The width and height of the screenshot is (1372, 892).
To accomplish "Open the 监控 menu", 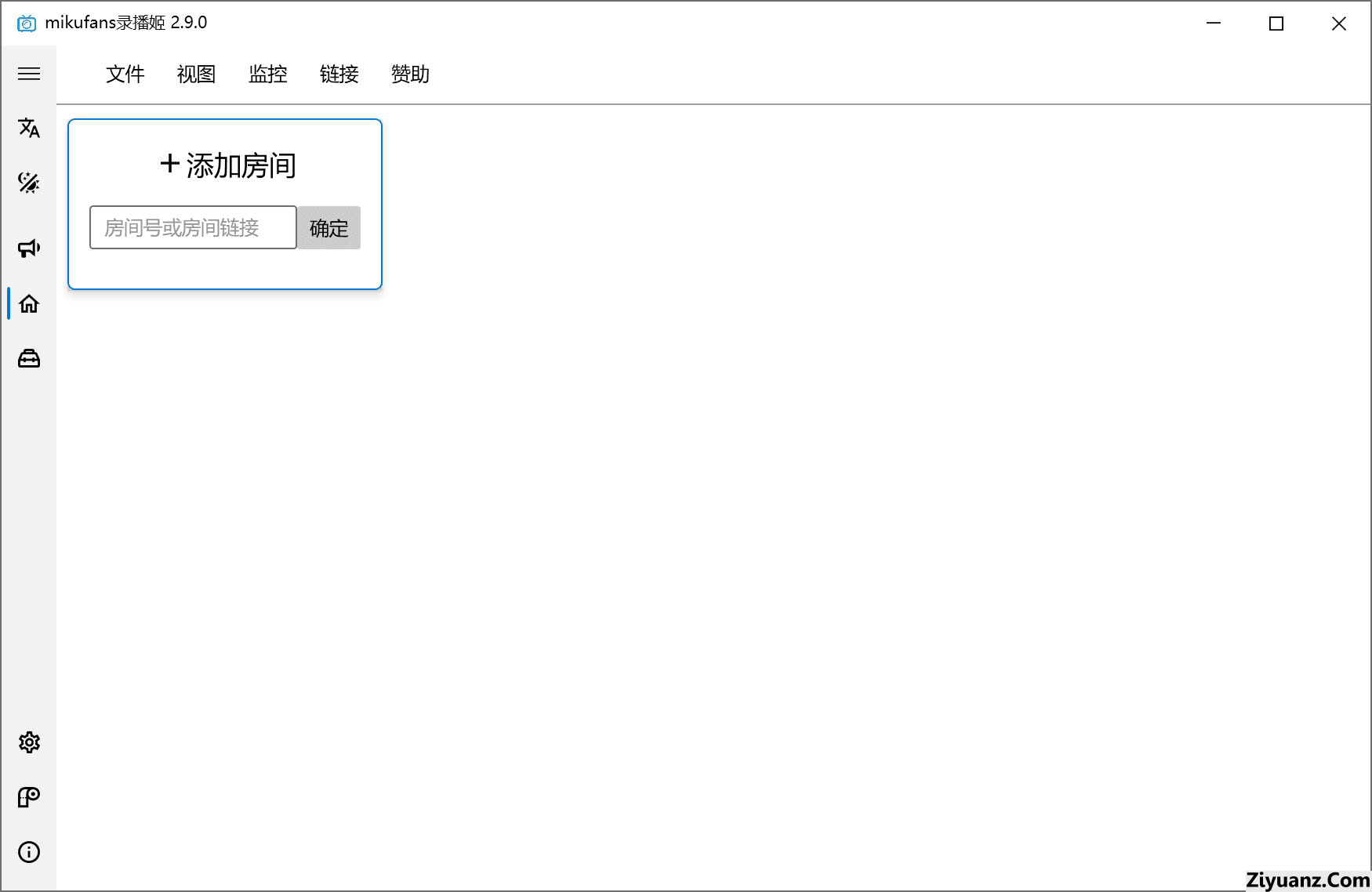I will pyautogui.click(x=268, y=74).
